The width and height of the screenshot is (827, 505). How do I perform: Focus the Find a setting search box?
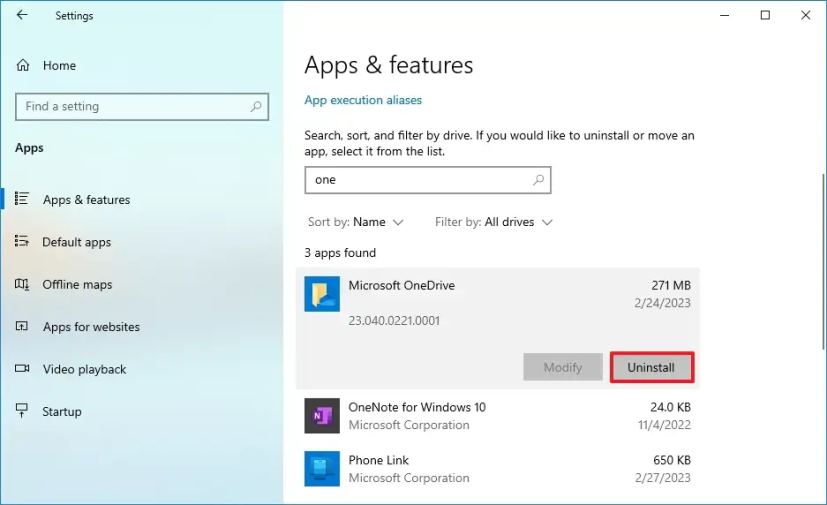pos(142,107)
